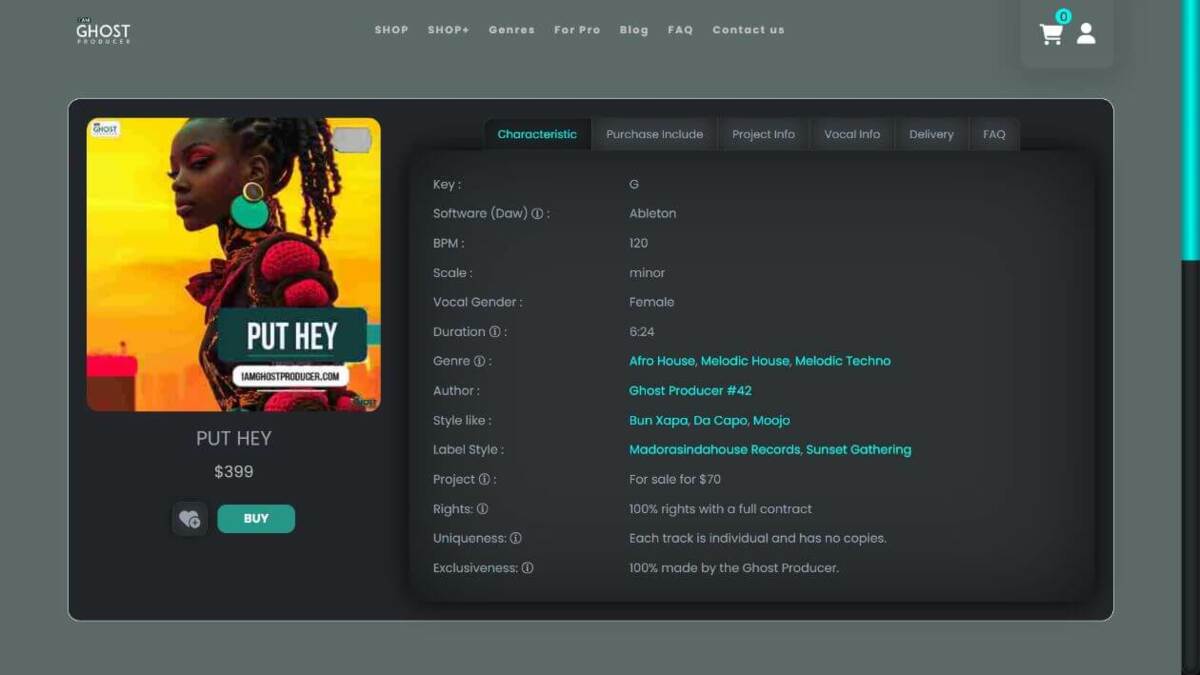Click info icon next to Duration
1200x675 pixels.
pos(494,332)
